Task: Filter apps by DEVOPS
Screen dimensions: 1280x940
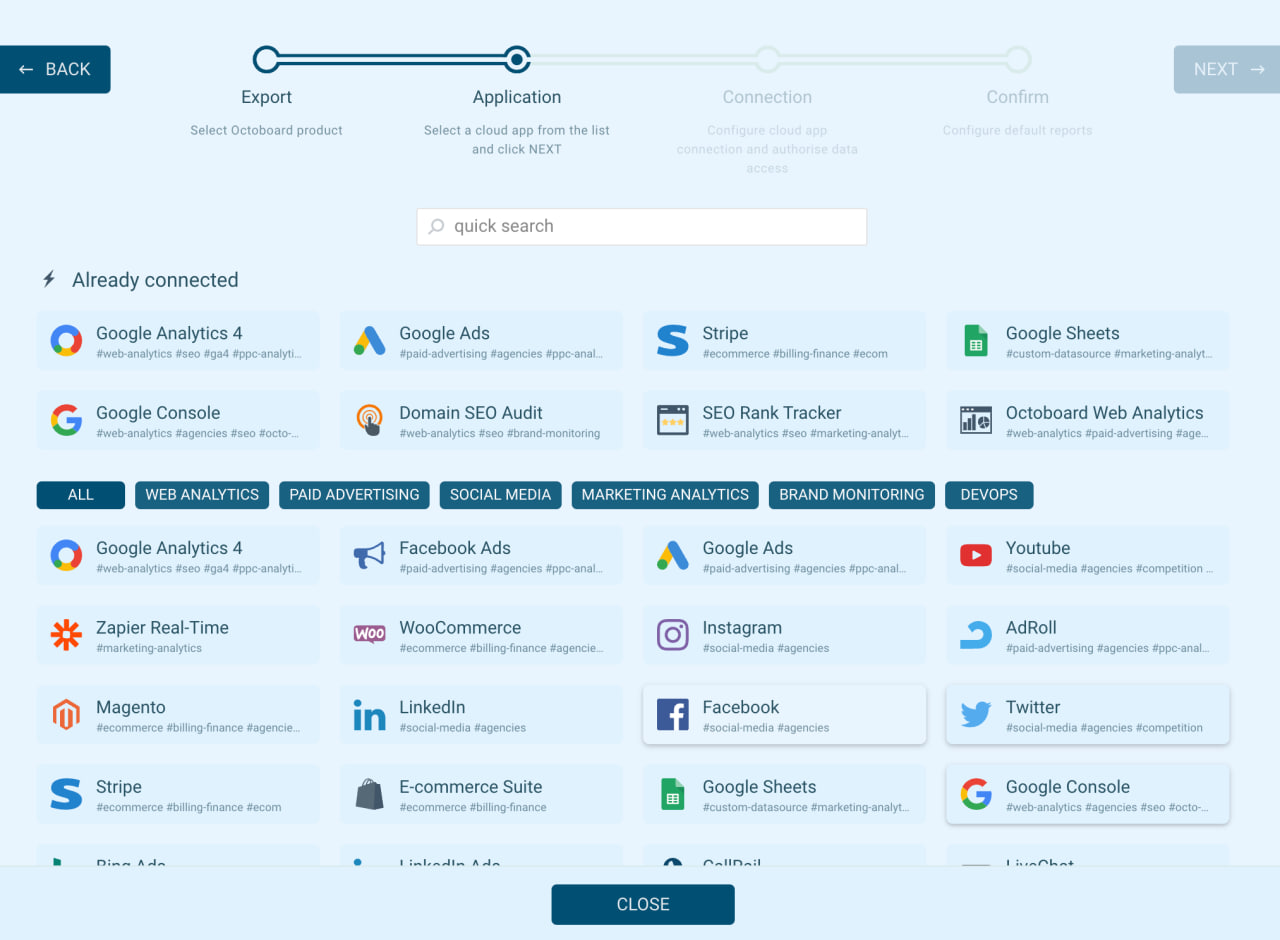Action: point(989,495)
